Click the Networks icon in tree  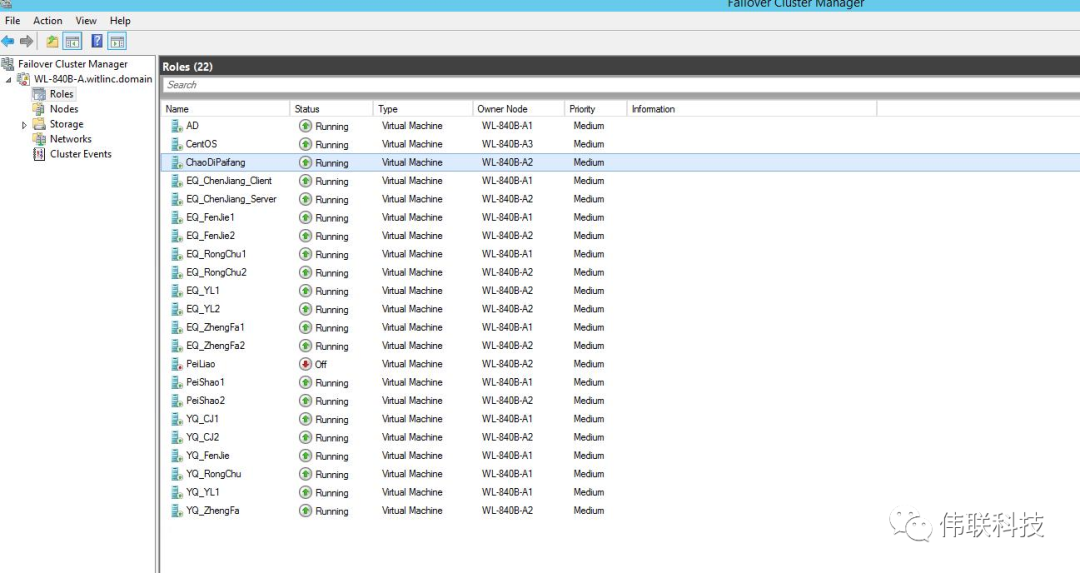point(39,139)
